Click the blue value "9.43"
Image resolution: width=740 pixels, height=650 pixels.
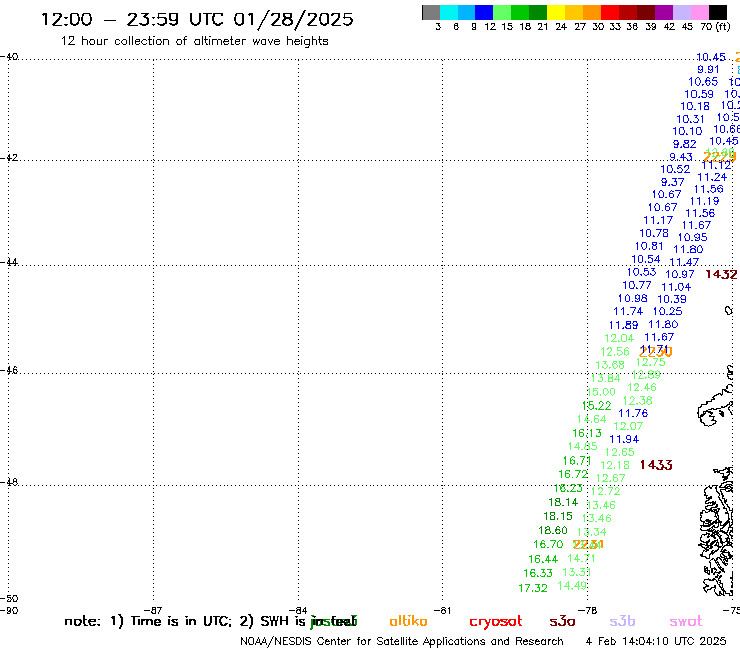tap(681, 157)
